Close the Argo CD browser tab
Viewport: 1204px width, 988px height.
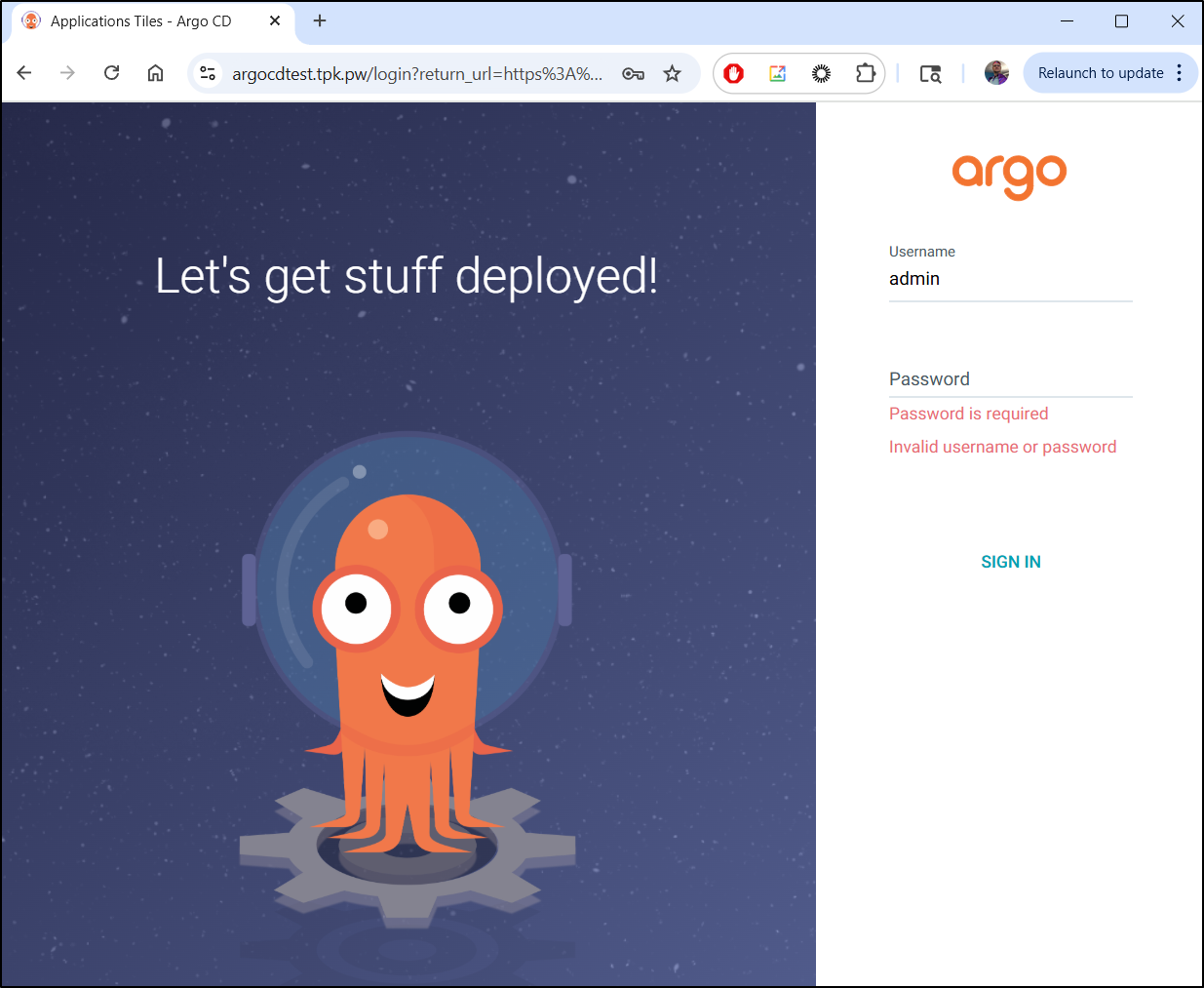[x=275, y=20]
